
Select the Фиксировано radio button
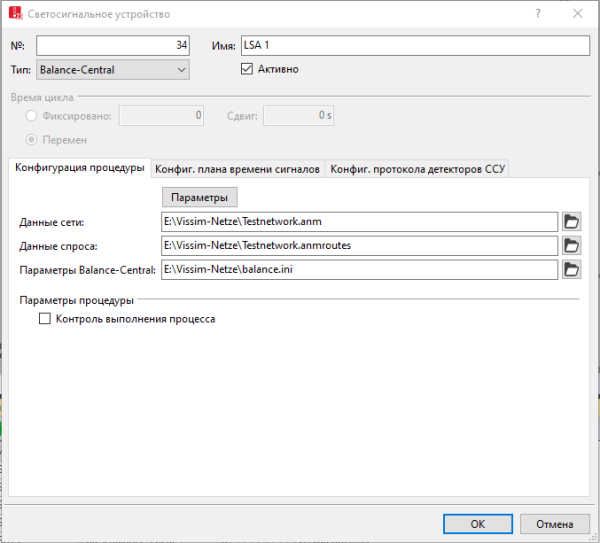(32, 116)
